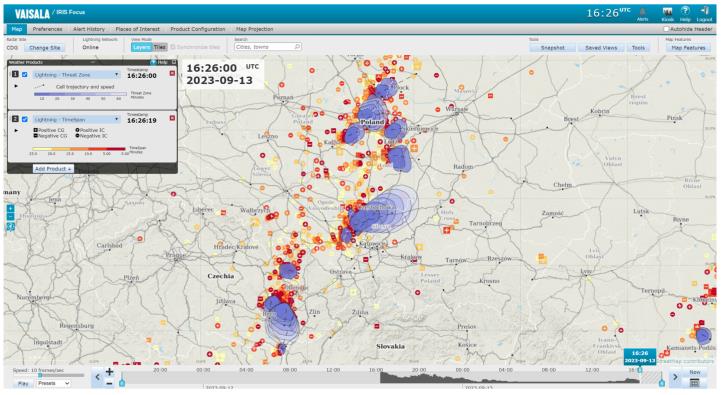
Task: Click the cell trajectory legend icon
Action: click(x=40, y=87)
